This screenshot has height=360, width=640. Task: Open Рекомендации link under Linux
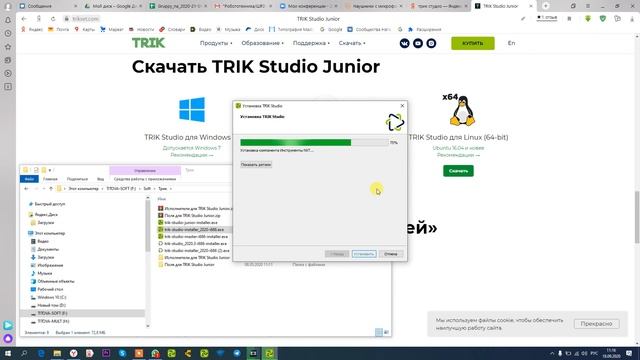458,155
